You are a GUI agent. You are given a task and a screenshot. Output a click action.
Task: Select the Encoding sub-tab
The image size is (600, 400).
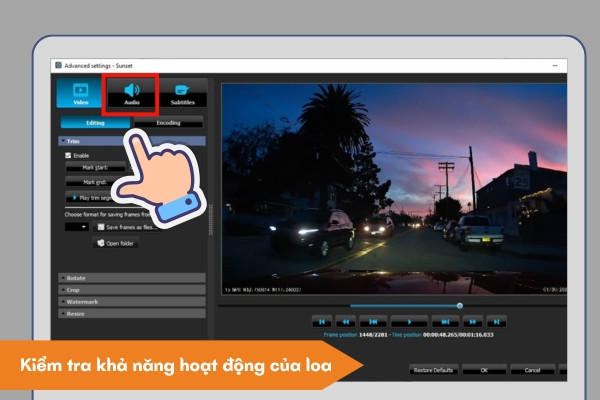coord(168,122)
